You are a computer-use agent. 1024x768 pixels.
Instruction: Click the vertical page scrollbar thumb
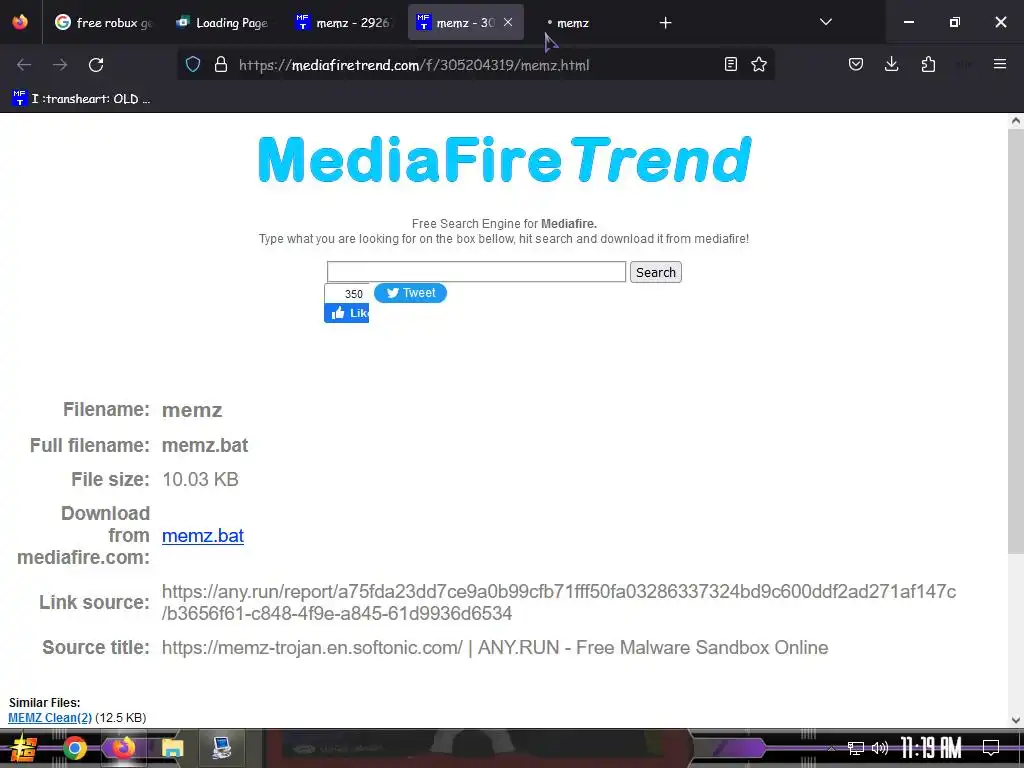(1016, 340)
